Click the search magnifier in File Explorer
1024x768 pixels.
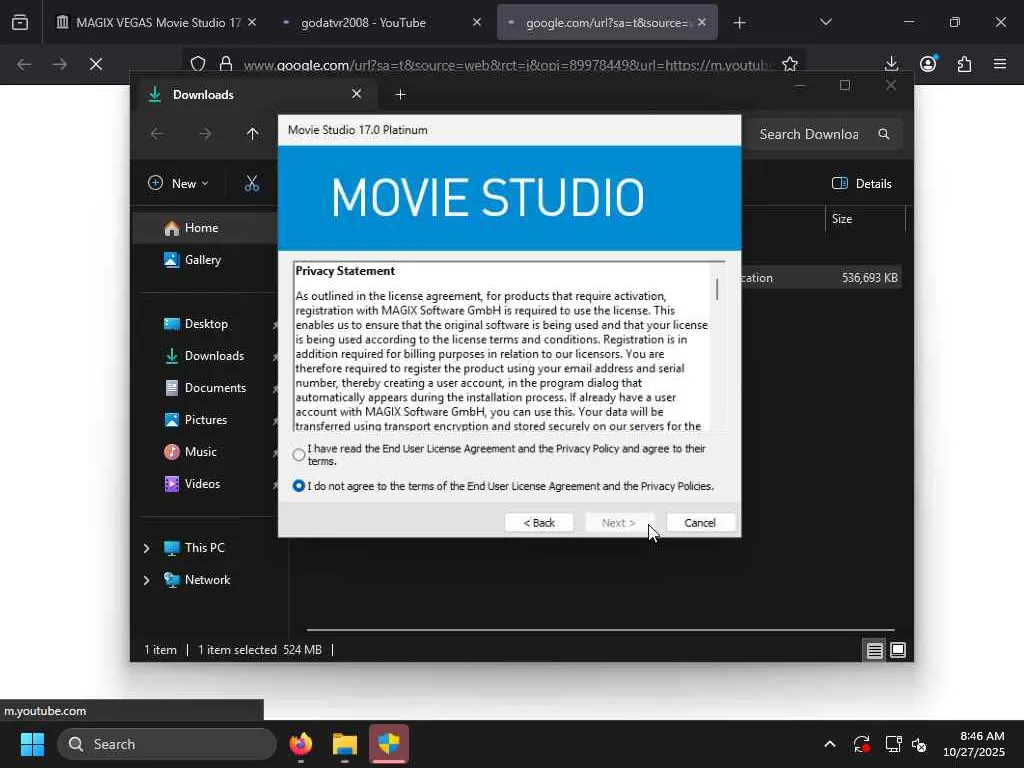coord(884,134)
